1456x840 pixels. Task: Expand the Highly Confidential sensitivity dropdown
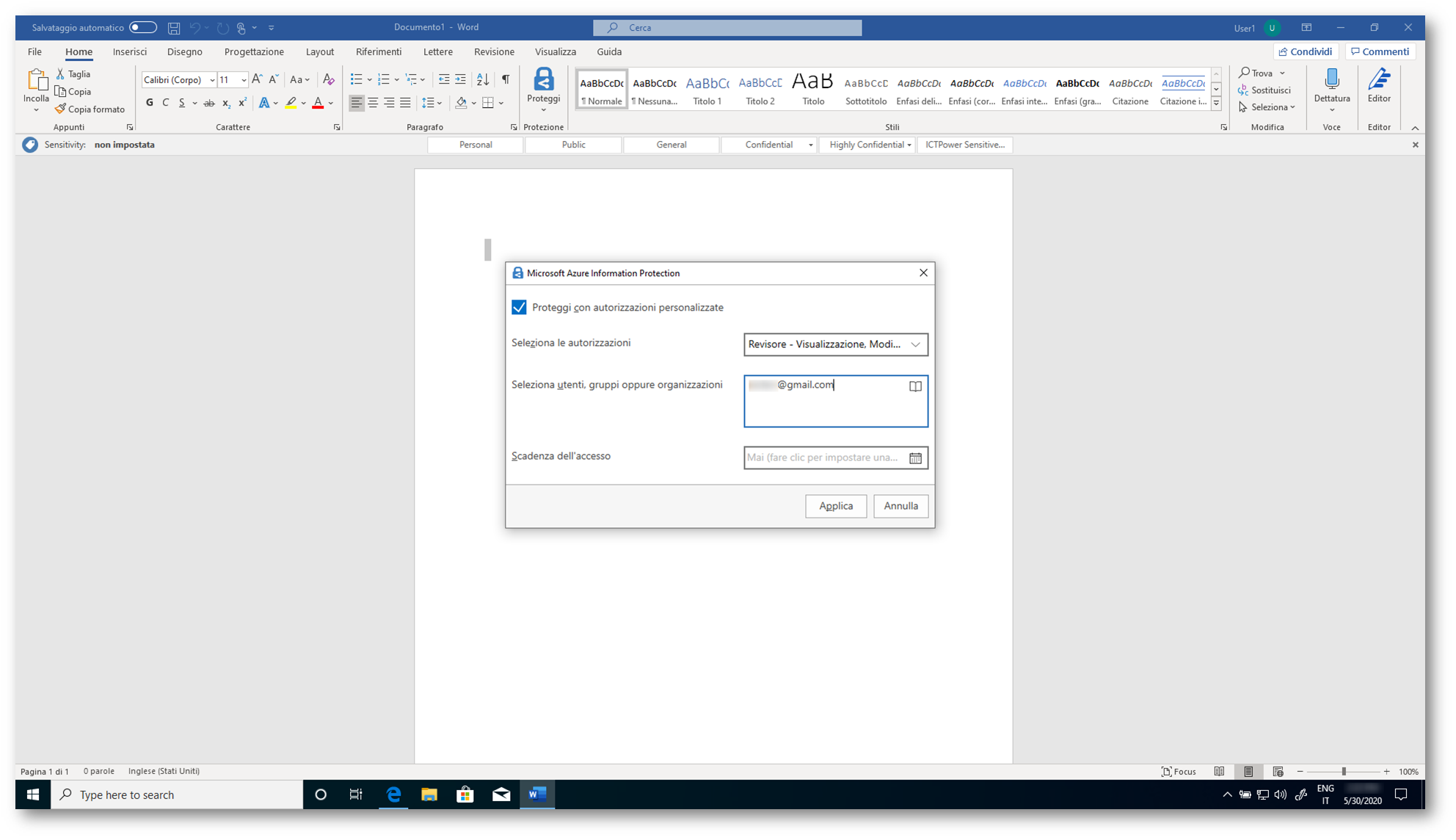(x=909, y=145)
